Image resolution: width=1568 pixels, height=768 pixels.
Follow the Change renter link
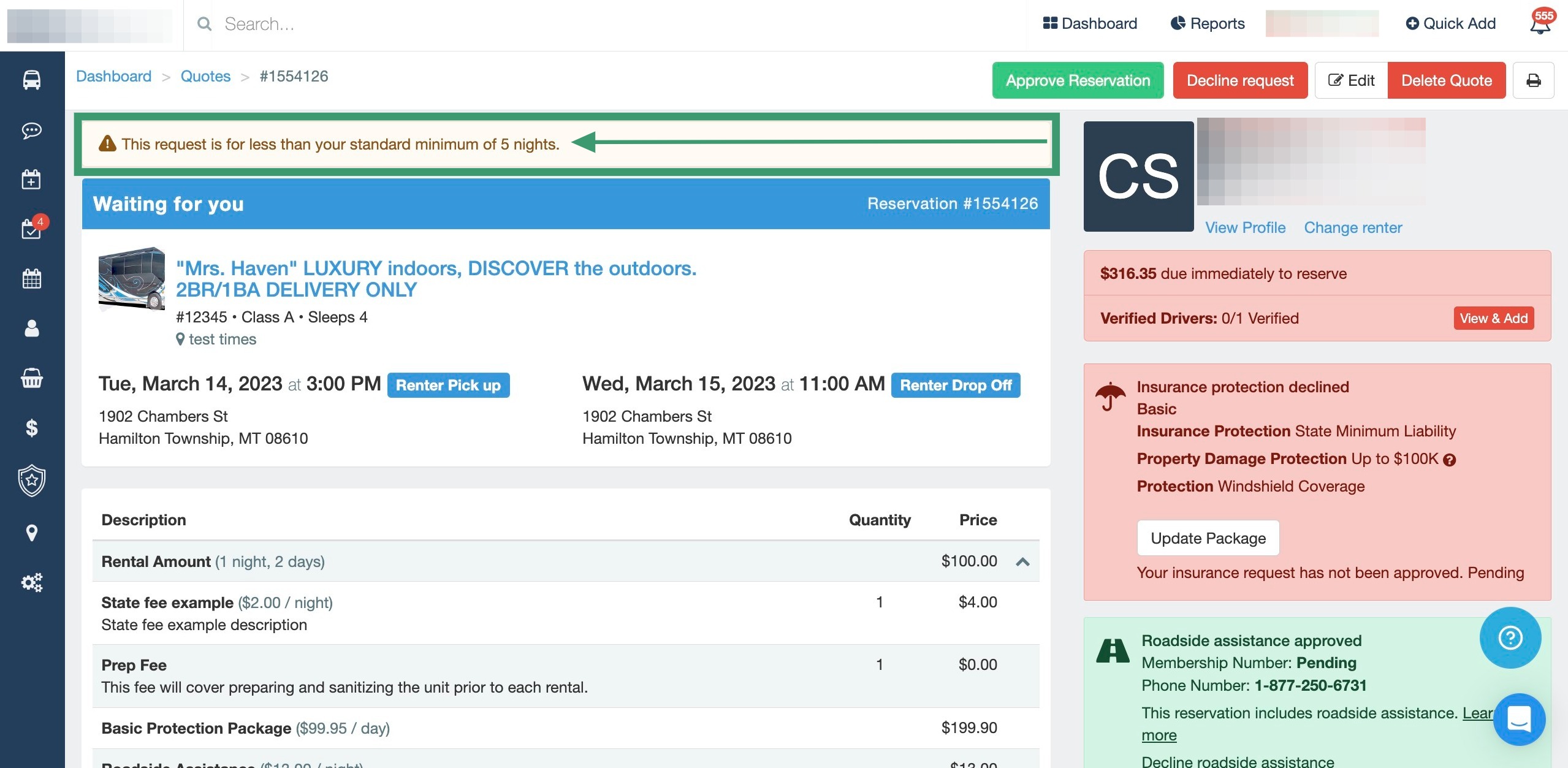pos(1353,227)
